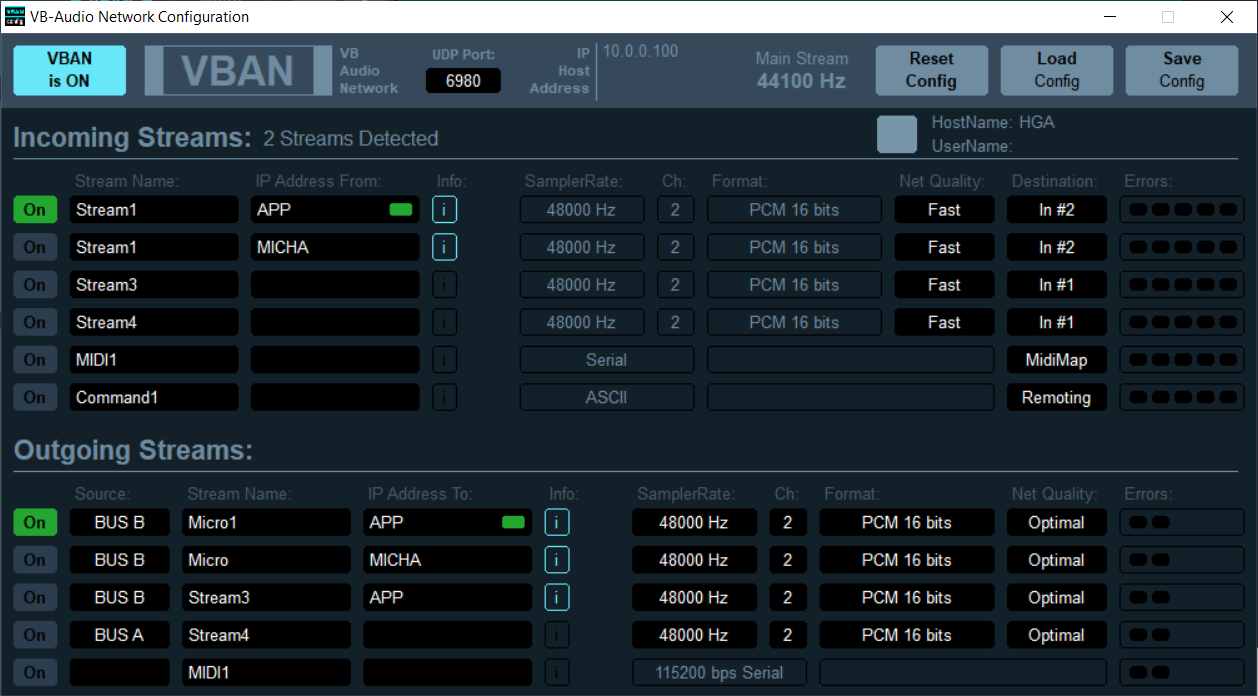Screen dimensions: 1258x696
Task: Disable incoming Stream1 from APP
Action: point(35,210)
